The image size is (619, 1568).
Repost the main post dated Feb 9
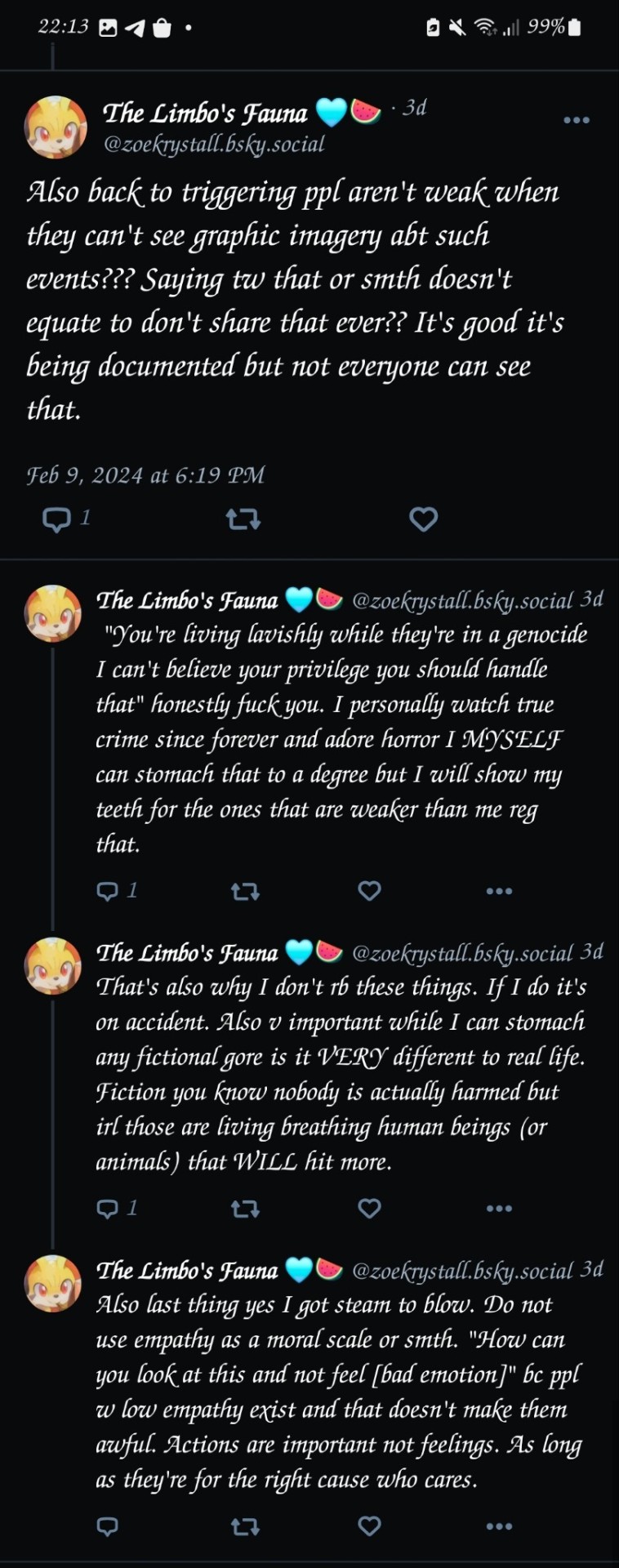click(x=243, y=519)
